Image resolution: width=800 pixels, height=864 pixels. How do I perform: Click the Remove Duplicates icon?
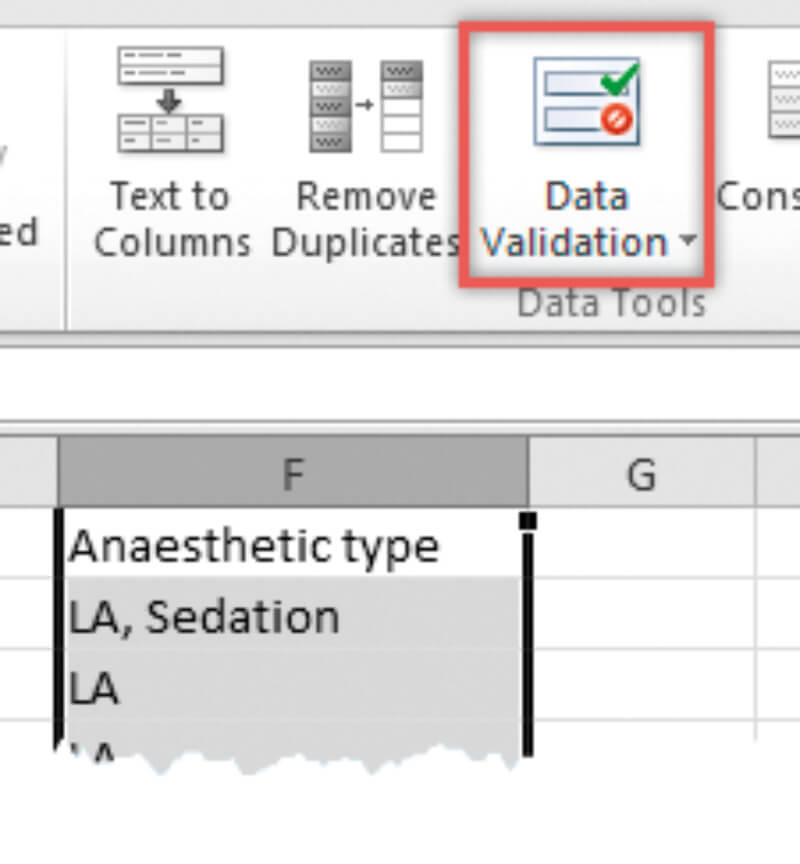[x=365, y=104]
